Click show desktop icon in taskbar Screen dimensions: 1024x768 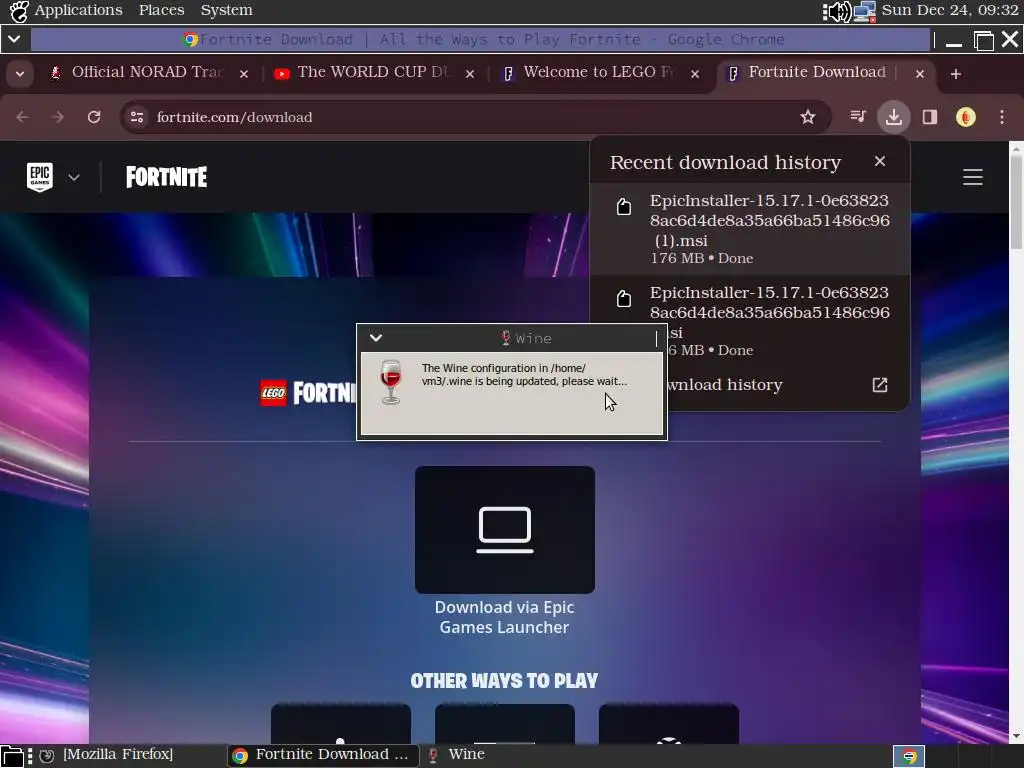pos(12,756)
